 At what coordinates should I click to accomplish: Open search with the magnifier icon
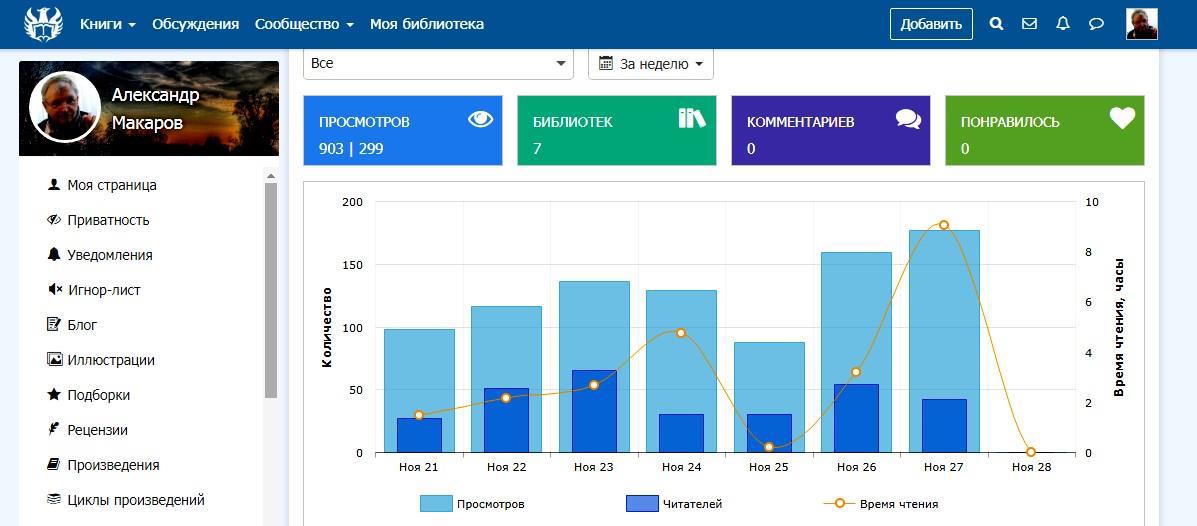coord(996,24)
